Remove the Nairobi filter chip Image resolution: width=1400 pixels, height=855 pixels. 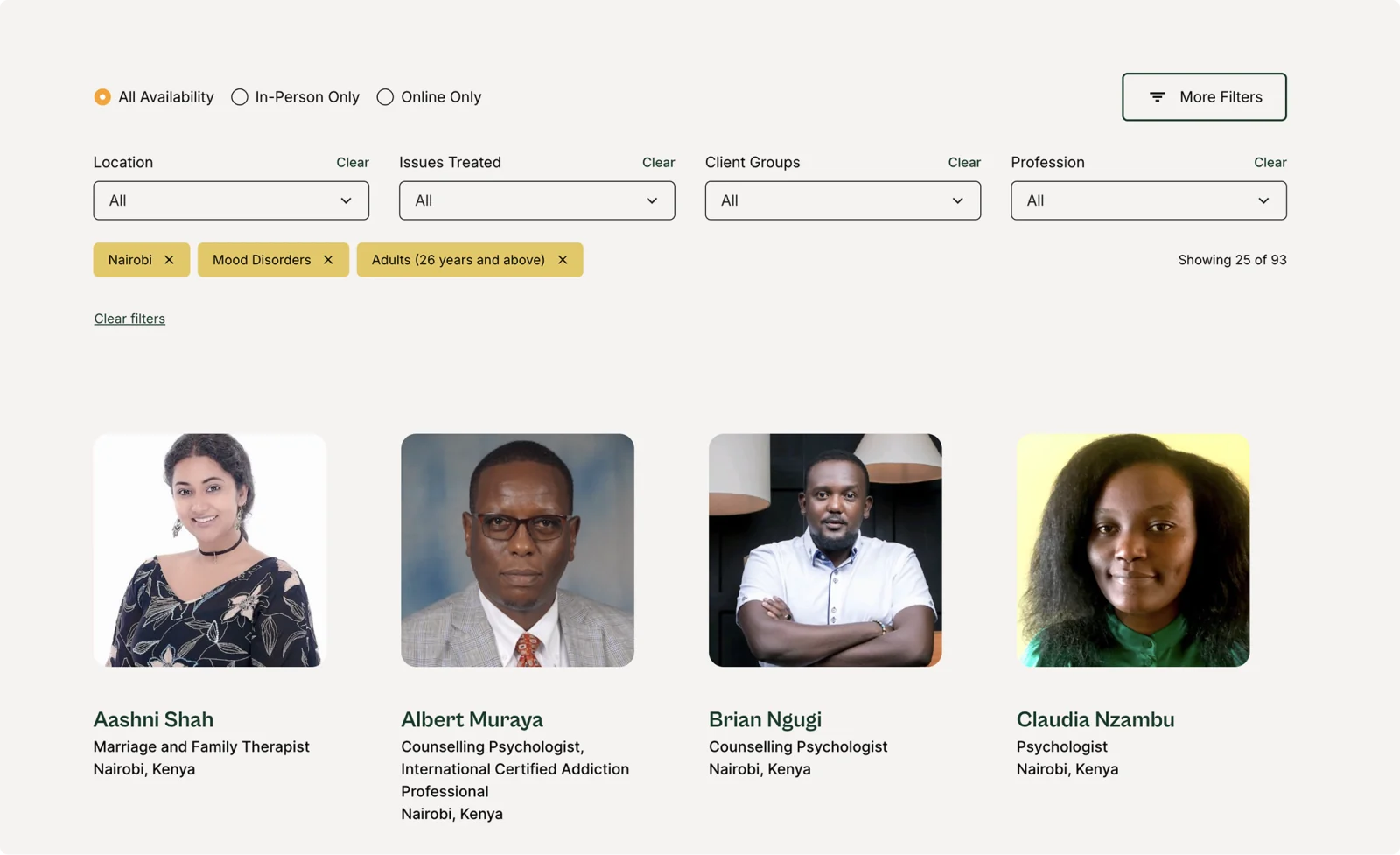click(169, 260)
